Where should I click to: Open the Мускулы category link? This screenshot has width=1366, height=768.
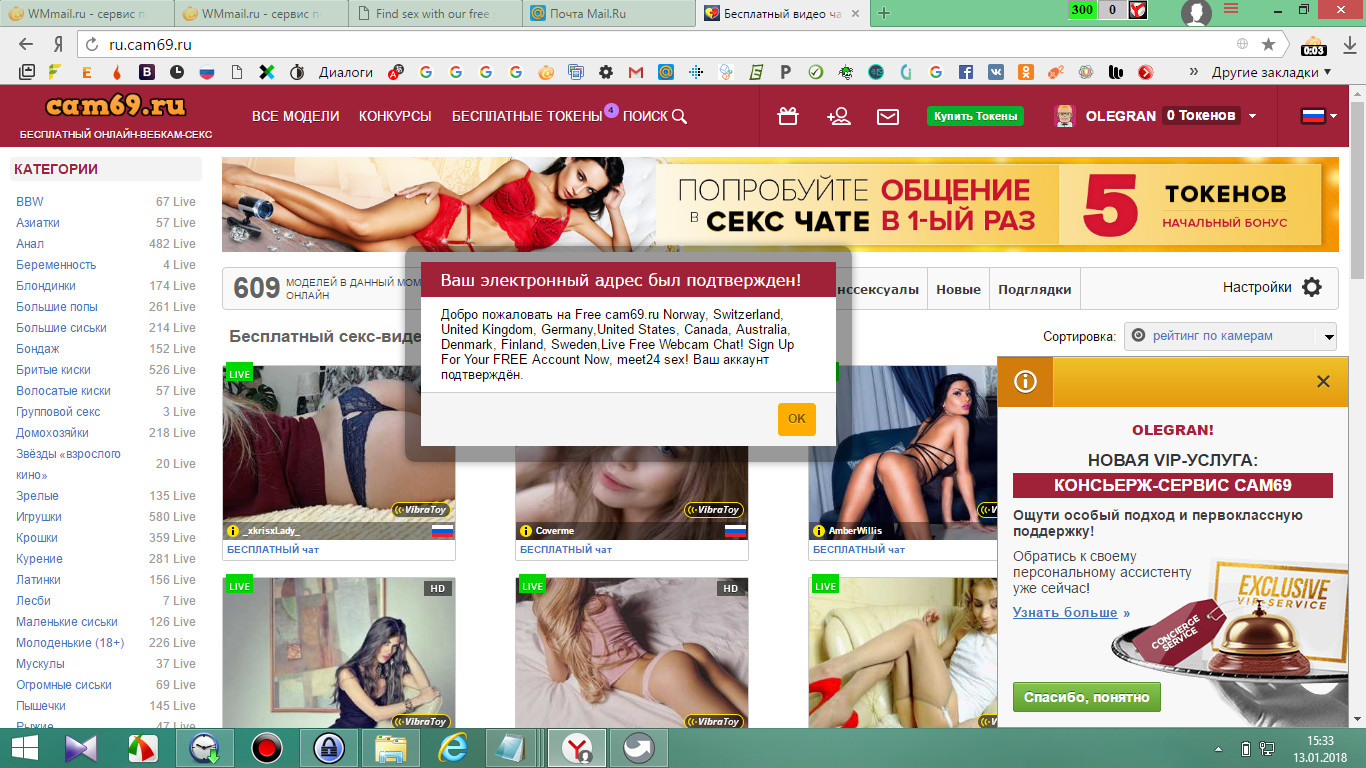(x=40, y=663)
